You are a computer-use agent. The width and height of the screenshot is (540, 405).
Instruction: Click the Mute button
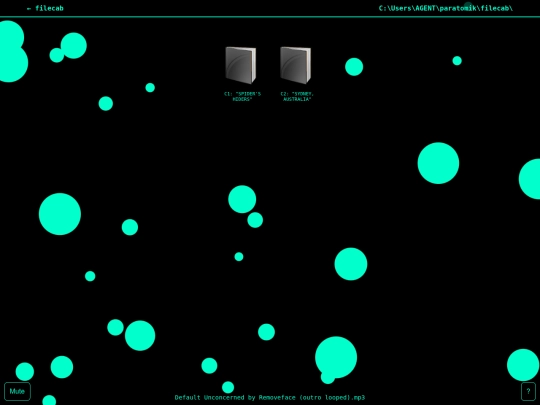(17, 391)
